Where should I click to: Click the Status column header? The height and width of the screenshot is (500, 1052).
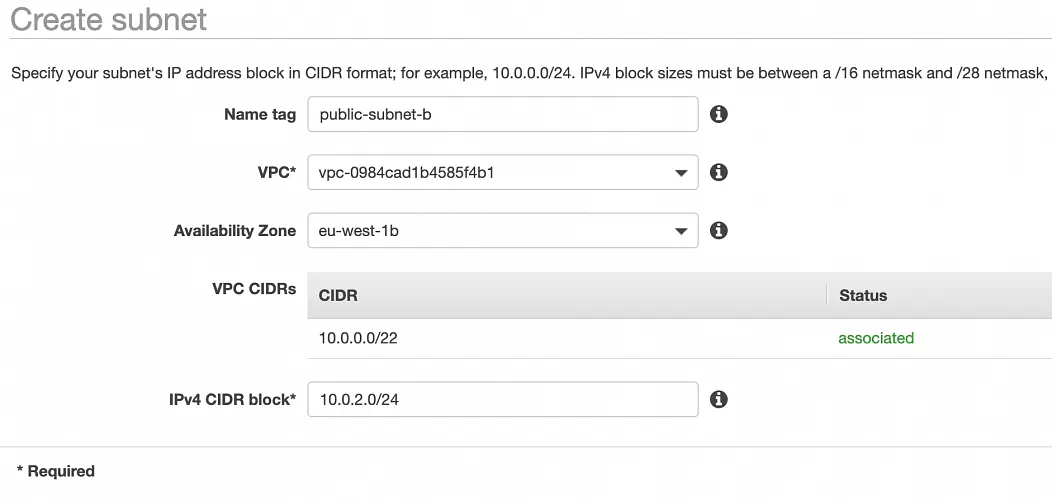point(863,295)
